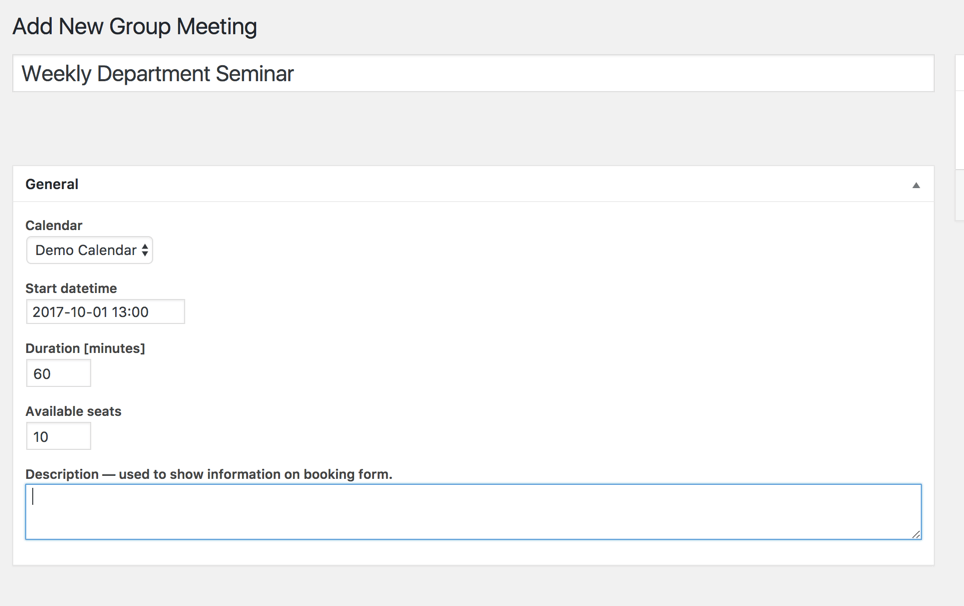
Task: Grab the Description textarea resize handle
Action: [x=916, y=534]
